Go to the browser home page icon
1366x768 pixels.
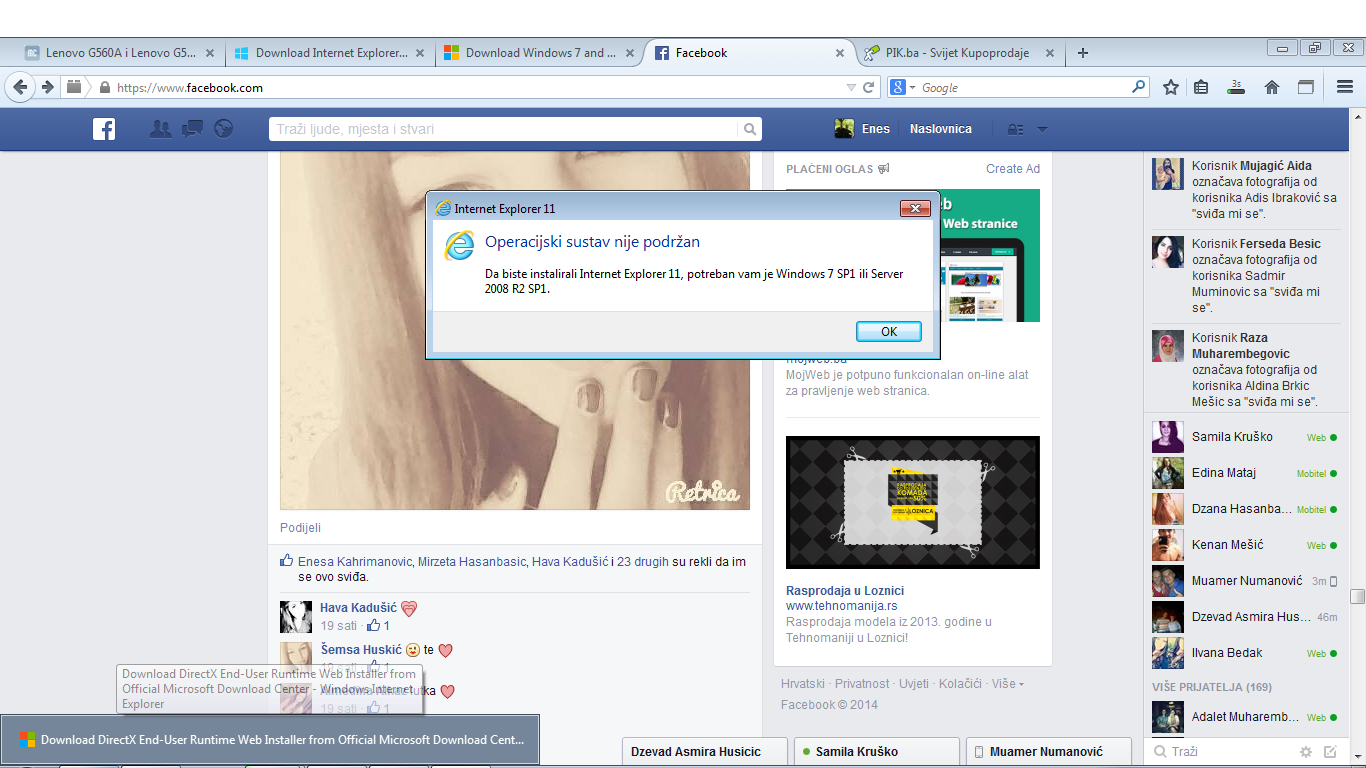tap(1272, 87)
